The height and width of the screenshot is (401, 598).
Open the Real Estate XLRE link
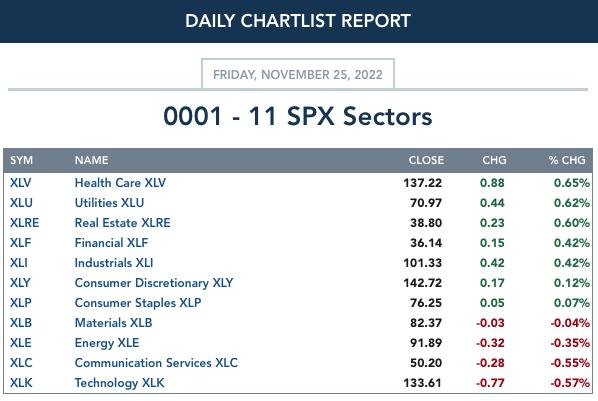(122, 223)
